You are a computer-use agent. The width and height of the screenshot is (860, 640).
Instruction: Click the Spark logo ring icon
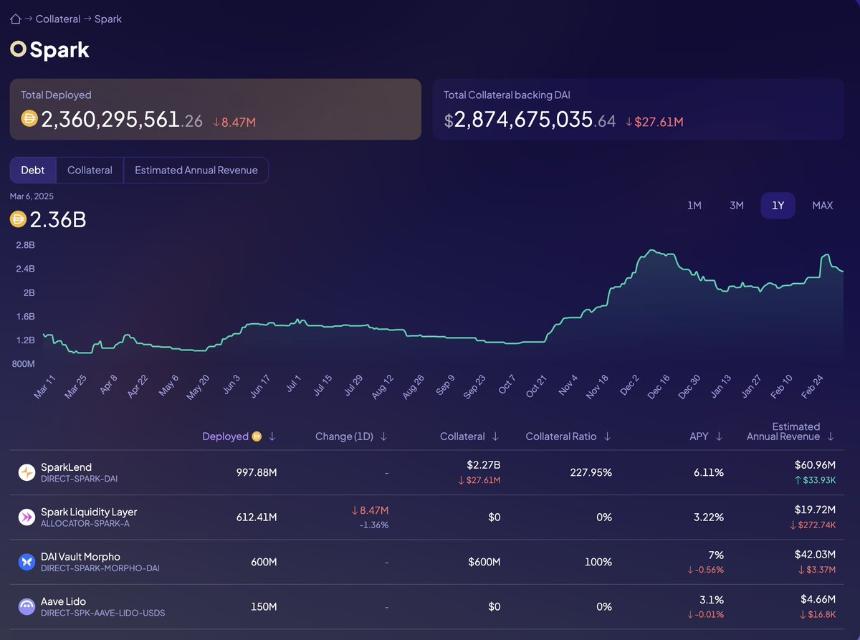click(x=18, y=49)
